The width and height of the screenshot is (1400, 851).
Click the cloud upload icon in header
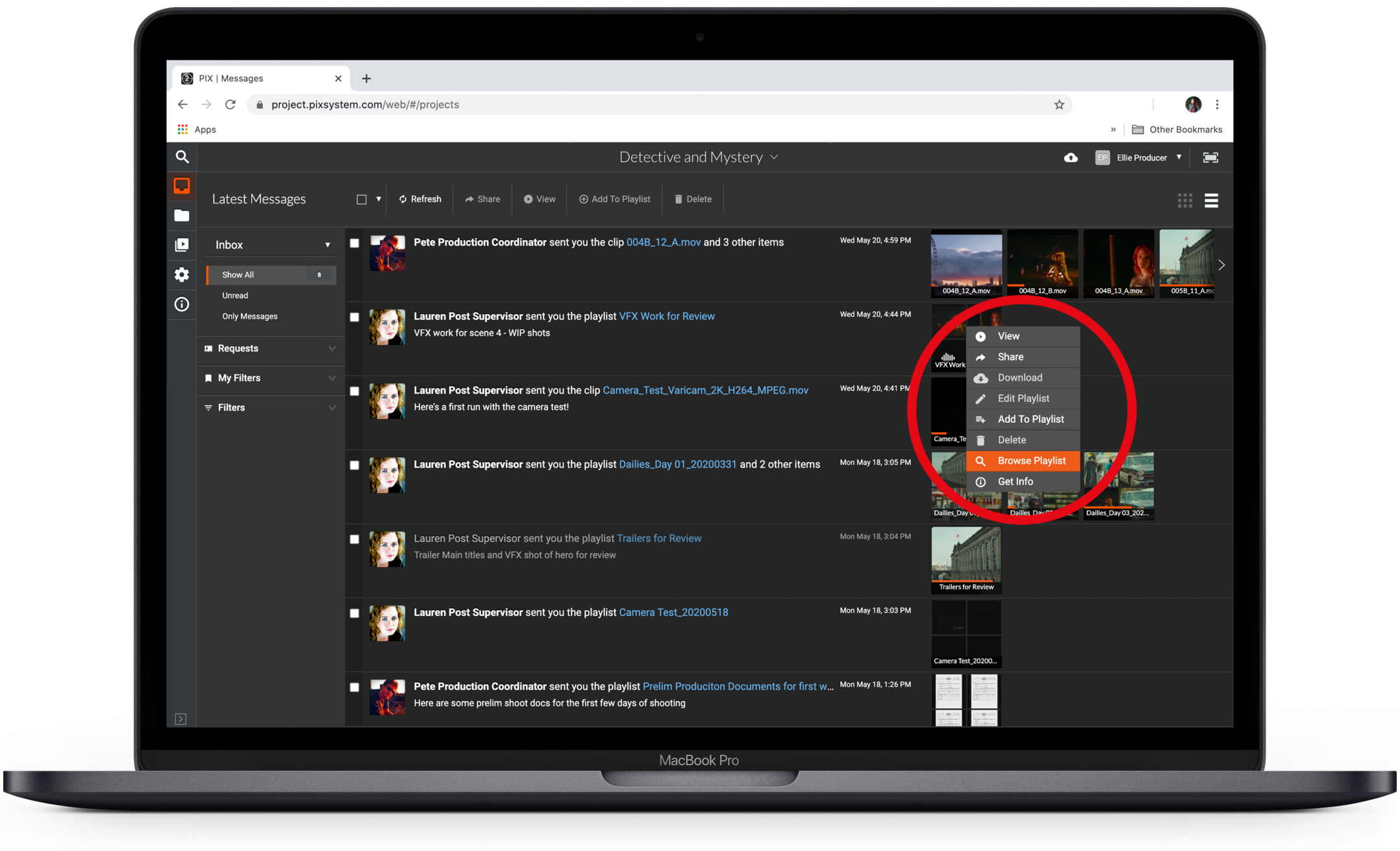click(1071, 158)
